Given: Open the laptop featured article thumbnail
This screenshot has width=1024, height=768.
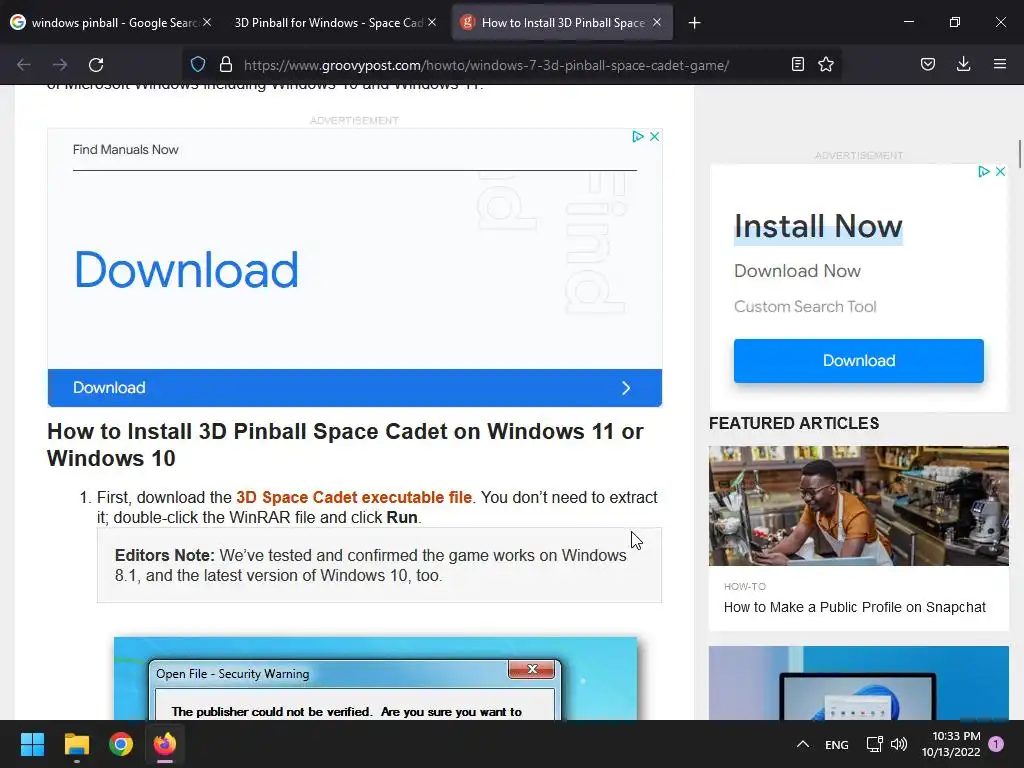Looking at the screenshot, I should tap(859, 683).
